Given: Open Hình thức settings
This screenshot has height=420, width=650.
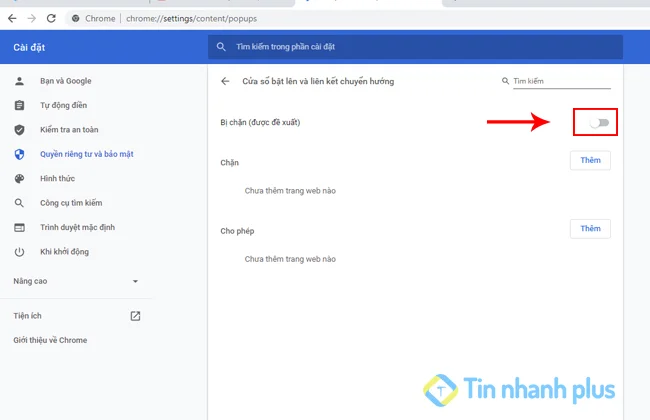Looking at the screenshot, I should coord(58,179).
